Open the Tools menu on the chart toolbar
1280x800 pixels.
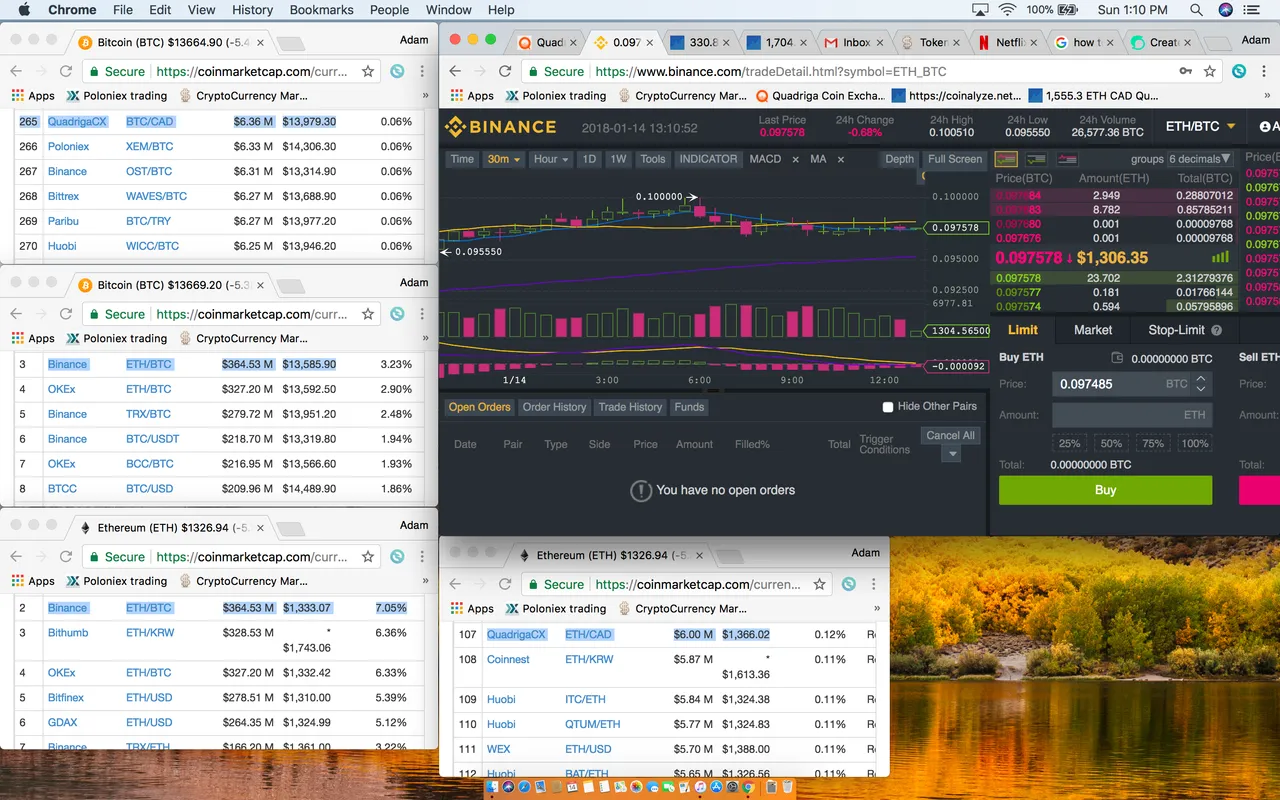click(653, 159)
